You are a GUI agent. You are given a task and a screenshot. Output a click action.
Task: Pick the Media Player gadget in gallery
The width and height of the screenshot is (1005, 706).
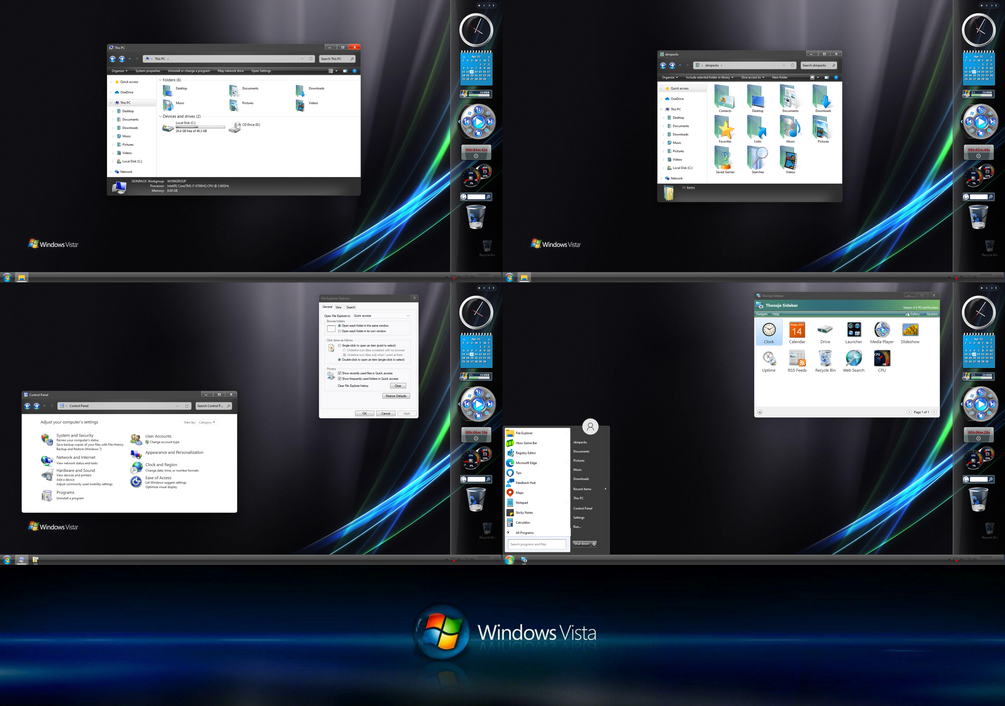click(882, 332)
